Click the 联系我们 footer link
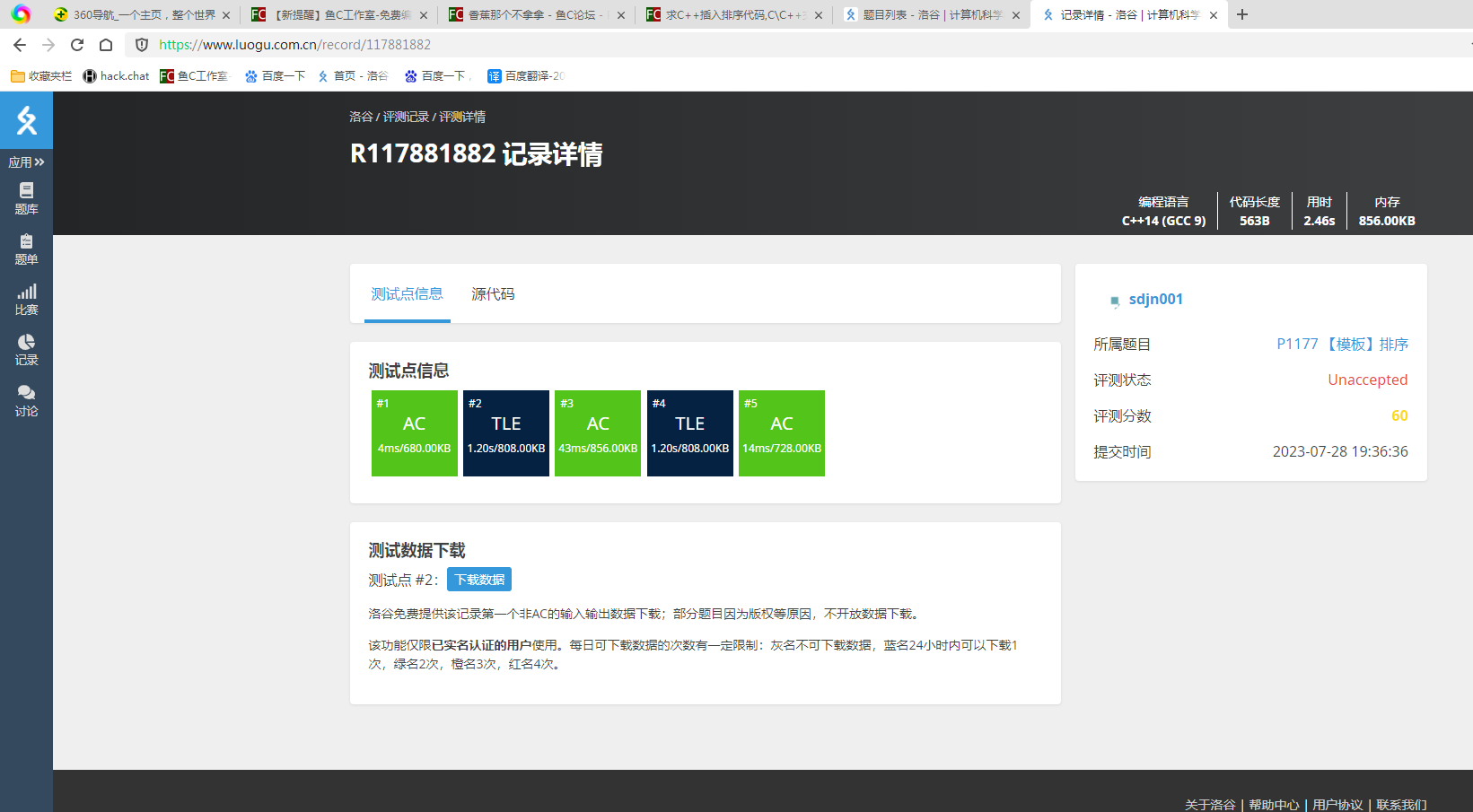Viewport: 1473px width, 812px height. tap(1401, 805)
